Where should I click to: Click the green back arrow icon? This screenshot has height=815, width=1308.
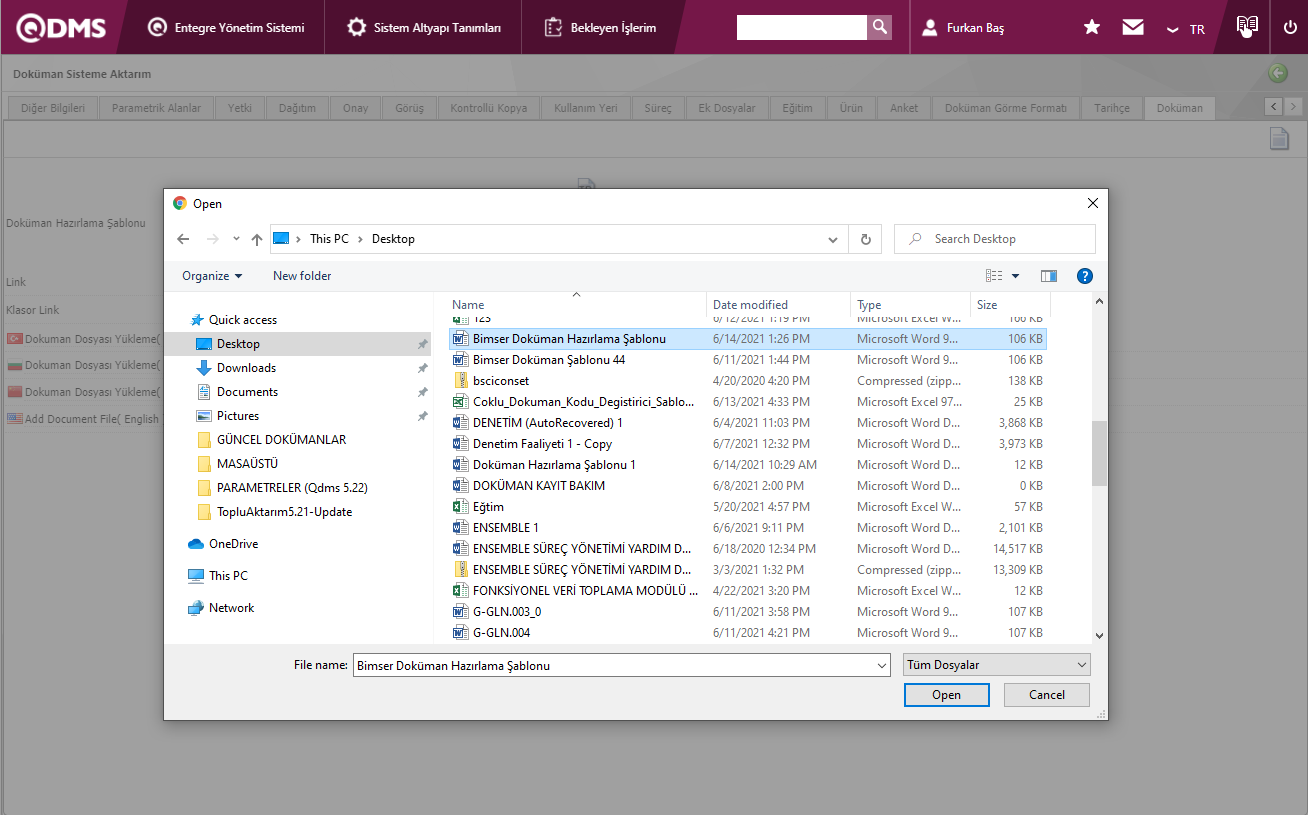pyautogui.click(x=1277, y=73)
